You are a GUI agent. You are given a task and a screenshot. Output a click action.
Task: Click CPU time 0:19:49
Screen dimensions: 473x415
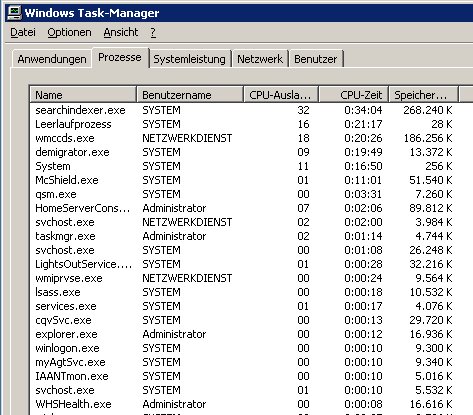click(x=363, y=152)
